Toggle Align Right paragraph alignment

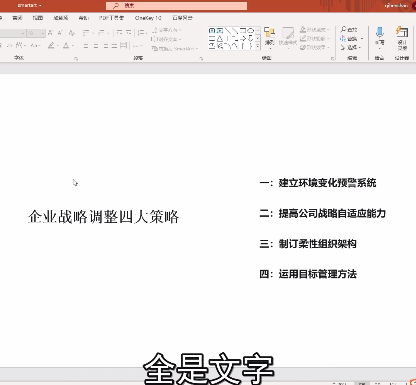(x=105, y=46)
